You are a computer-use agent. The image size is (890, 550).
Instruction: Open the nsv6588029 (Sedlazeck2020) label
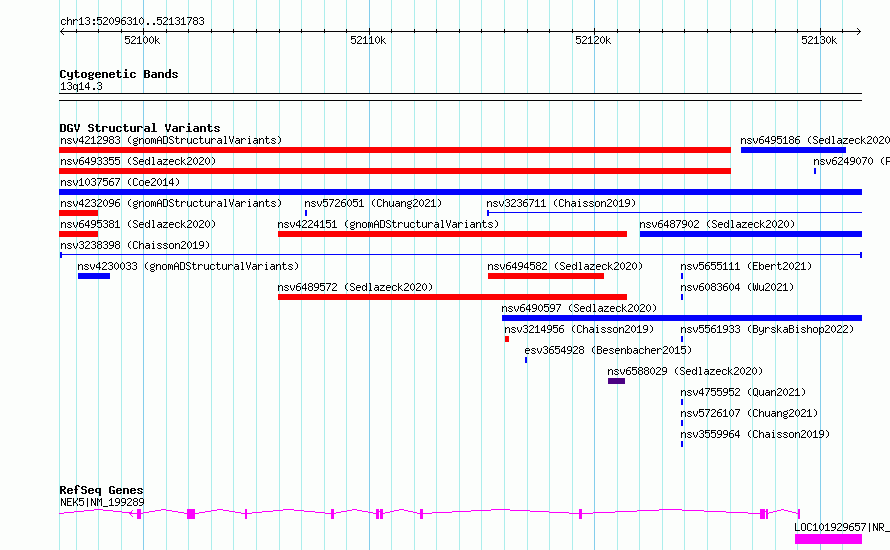point(685,371)
